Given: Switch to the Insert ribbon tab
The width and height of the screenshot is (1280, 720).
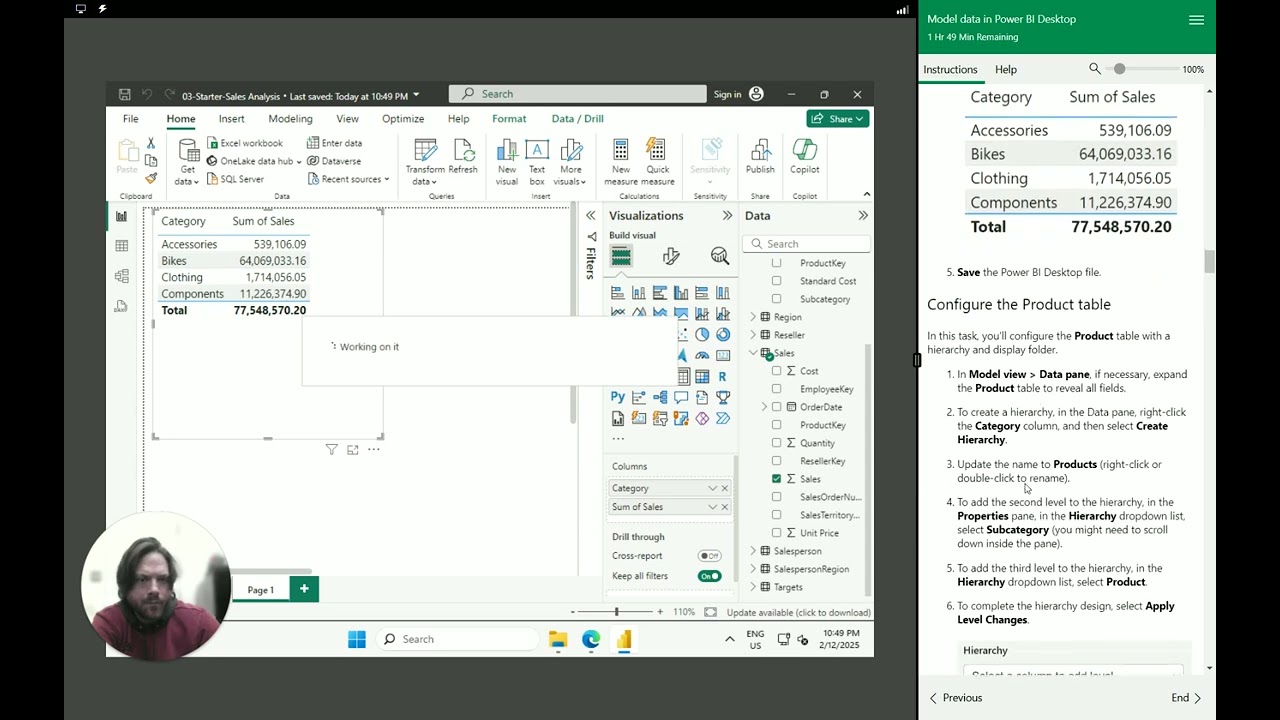Looking at the screenshot, I should click(x=231, y=118).
